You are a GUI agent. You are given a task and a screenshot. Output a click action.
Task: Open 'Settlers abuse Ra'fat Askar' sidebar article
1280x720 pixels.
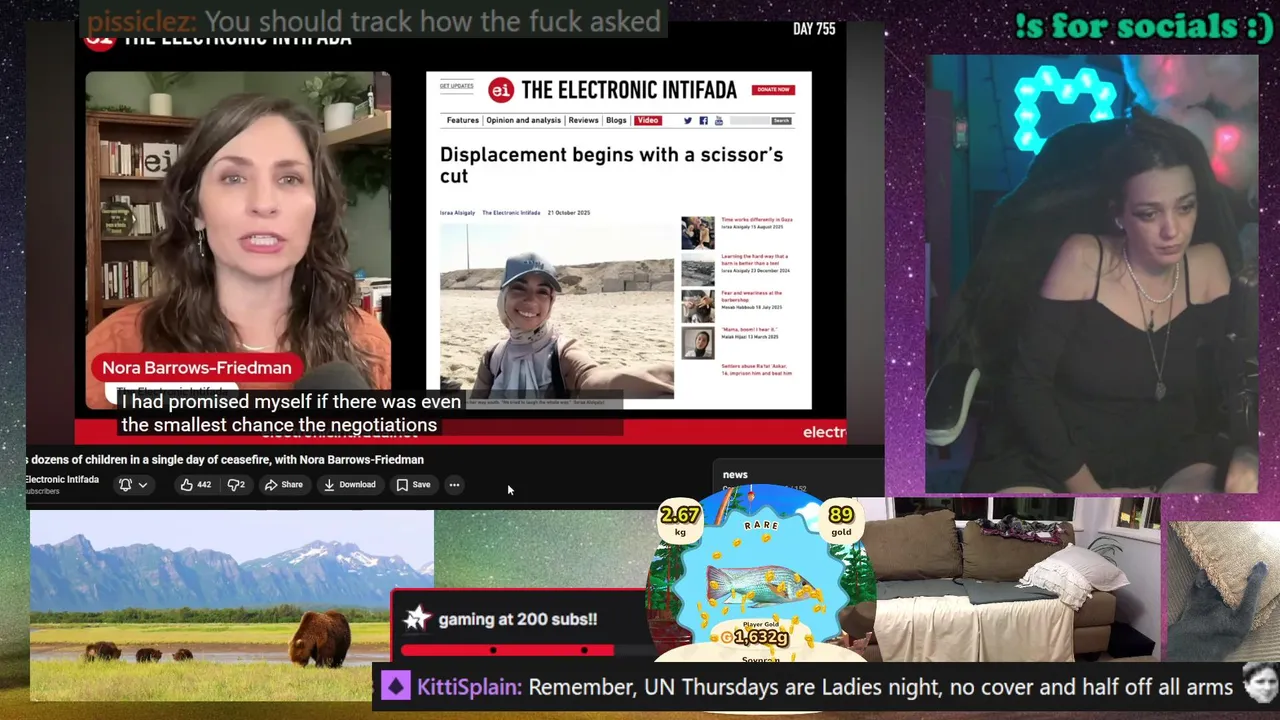(756, 369)
